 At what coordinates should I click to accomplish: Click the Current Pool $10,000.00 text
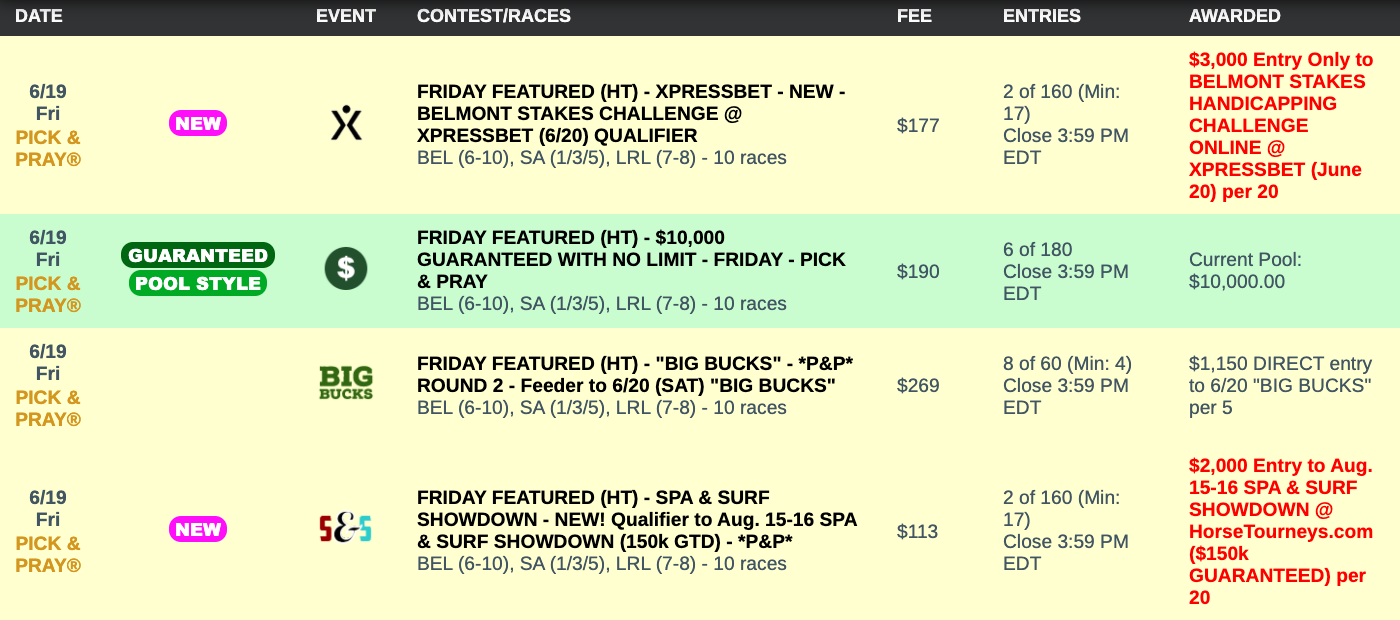1244,271
